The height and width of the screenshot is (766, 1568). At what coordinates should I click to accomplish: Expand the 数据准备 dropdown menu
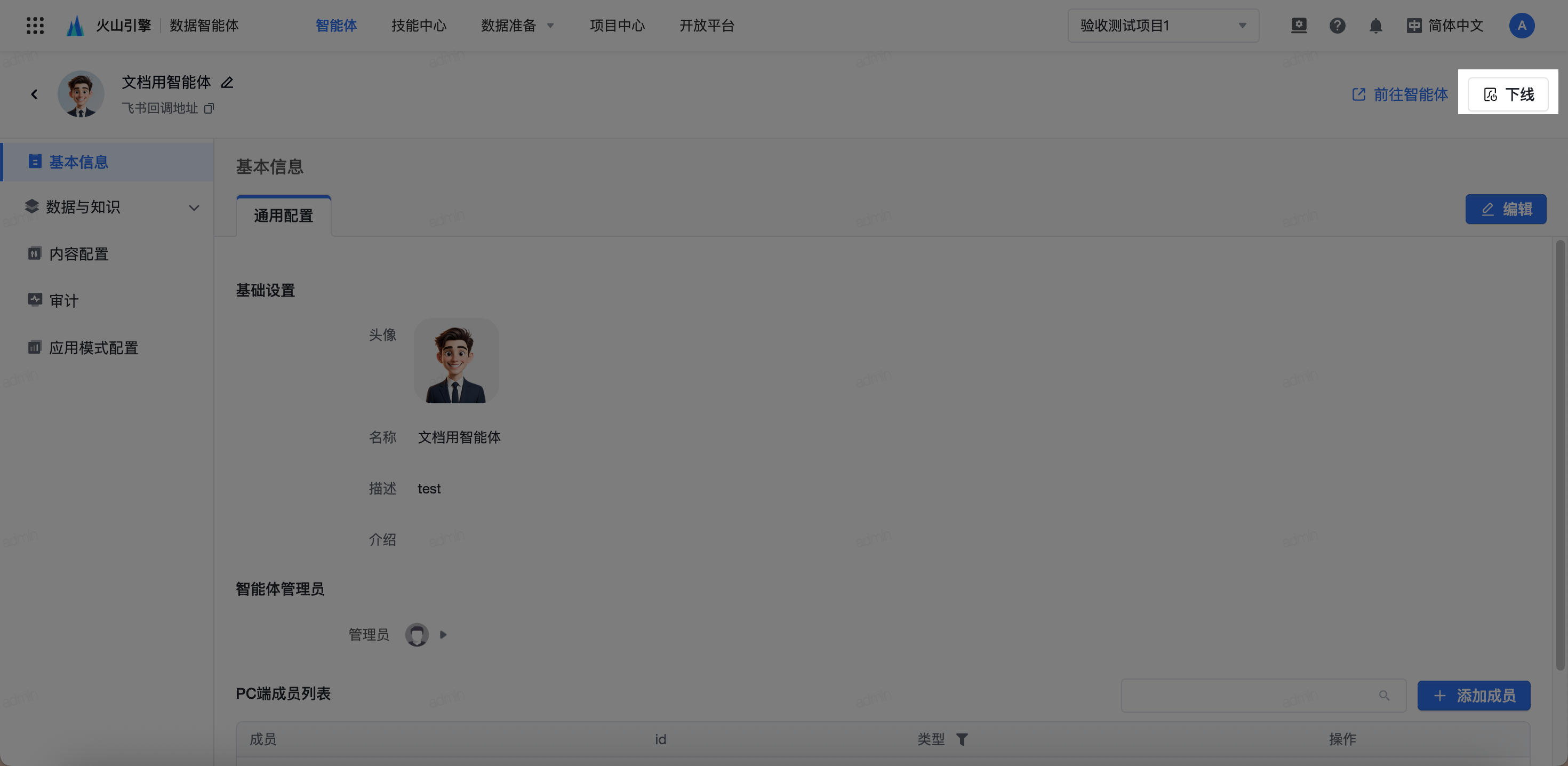click(517, 26)
